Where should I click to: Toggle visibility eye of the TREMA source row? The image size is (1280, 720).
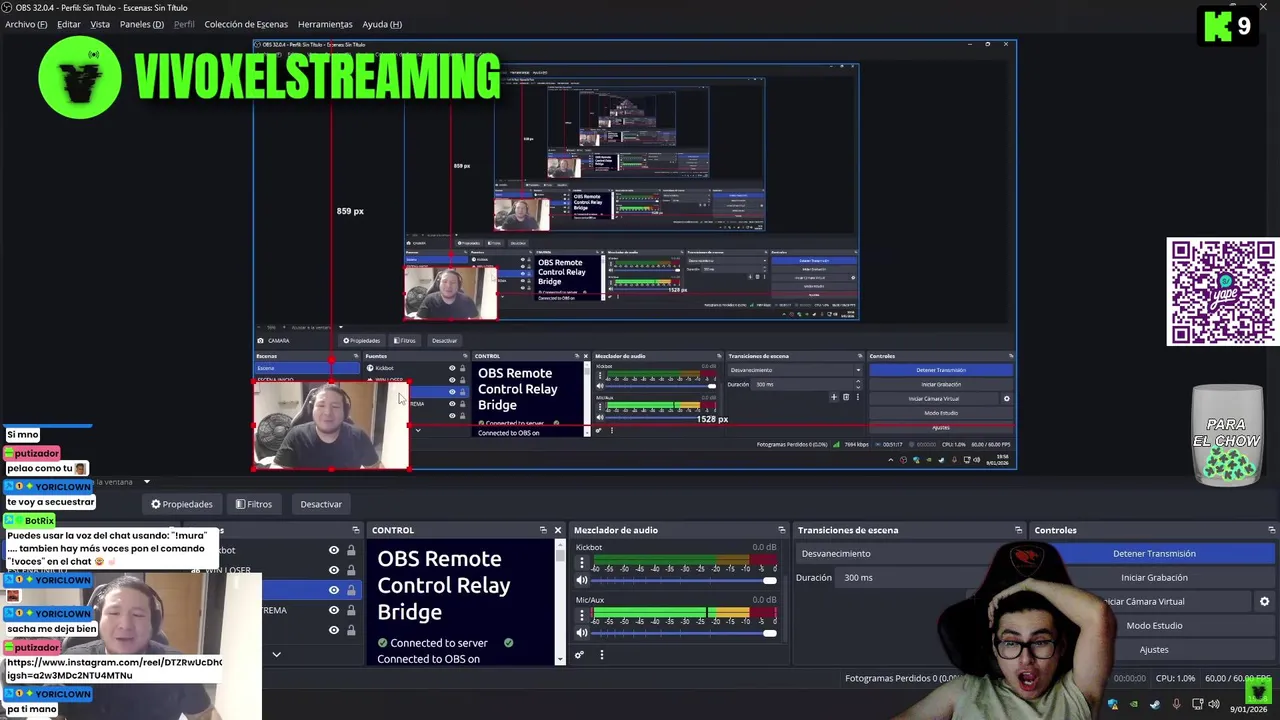(x=334, y=610)
